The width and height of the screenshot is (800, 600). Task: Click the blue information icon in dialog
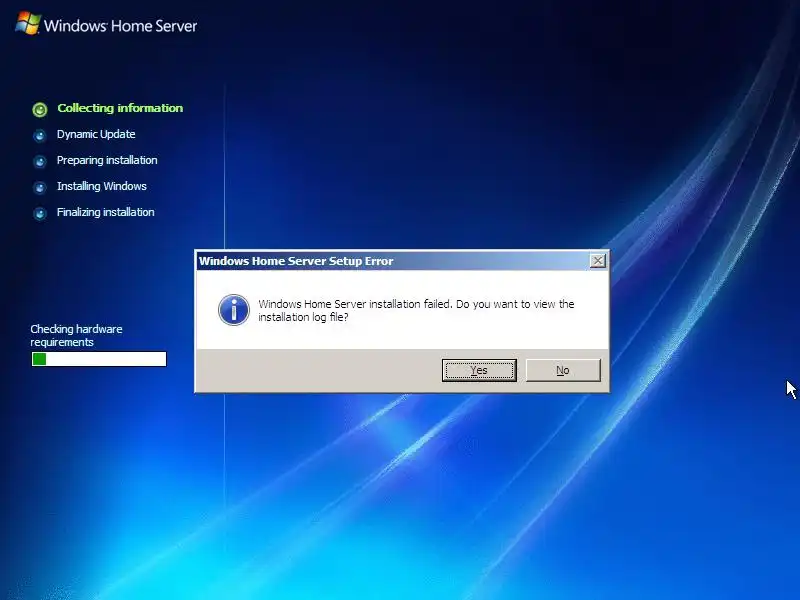[234, 310]
